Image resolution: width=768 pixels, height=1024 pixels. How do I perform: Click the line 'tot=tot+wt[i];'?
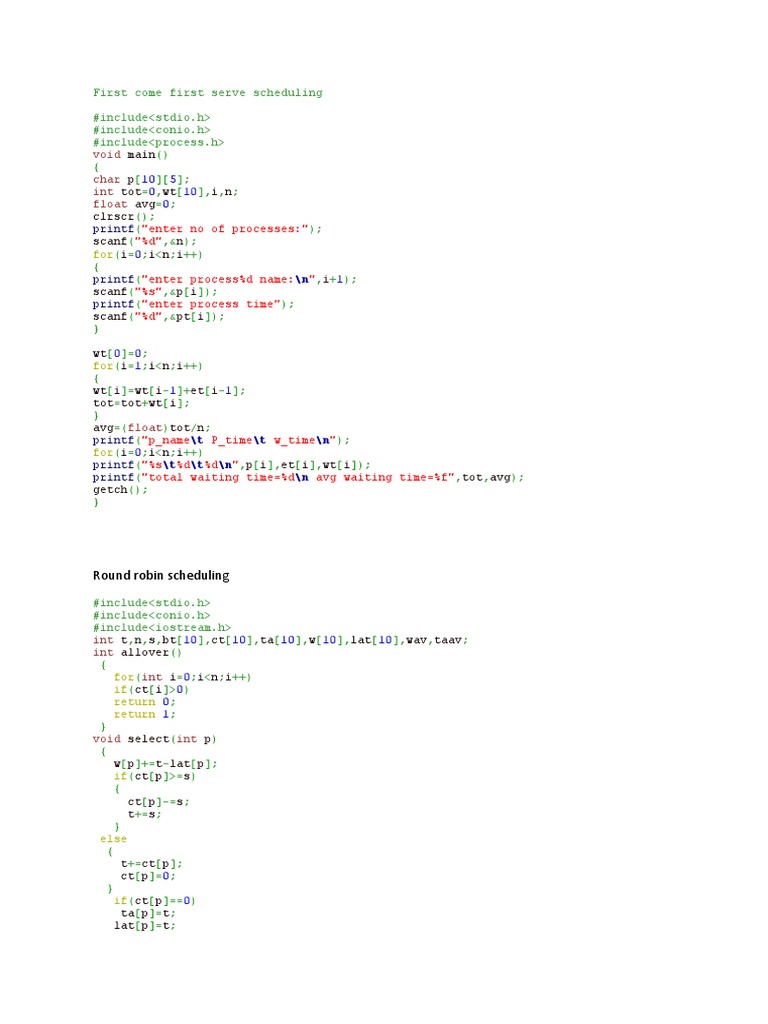pos(141,404)
